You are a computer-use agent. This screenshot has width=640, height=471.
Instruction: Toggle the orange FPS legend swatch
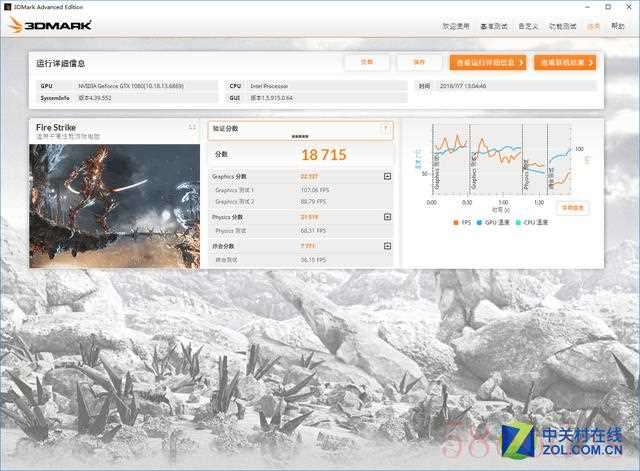point(456,222)
